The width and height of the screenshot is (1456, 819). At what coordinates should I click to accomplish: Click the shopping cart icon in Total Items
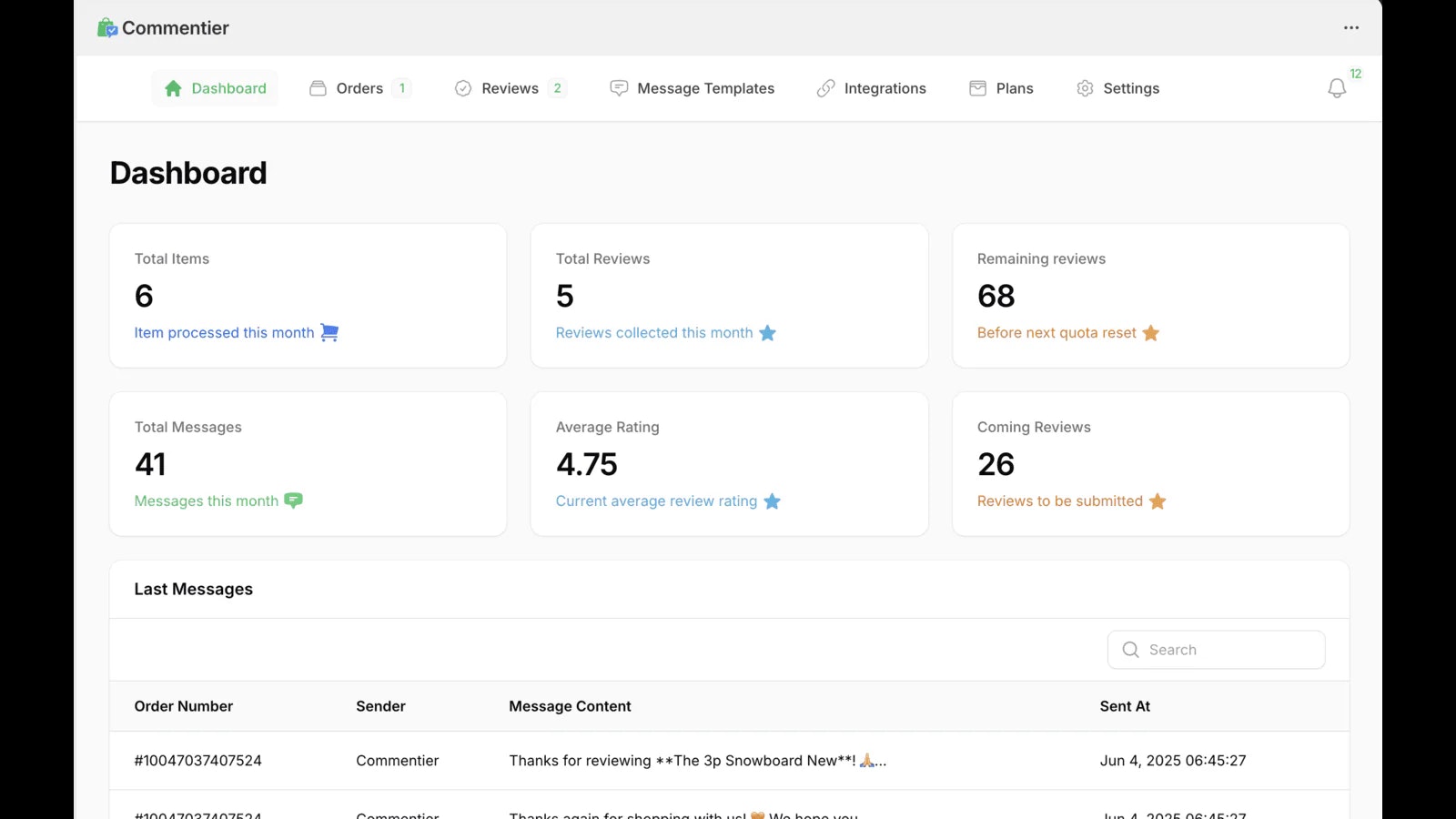(329, 333)
